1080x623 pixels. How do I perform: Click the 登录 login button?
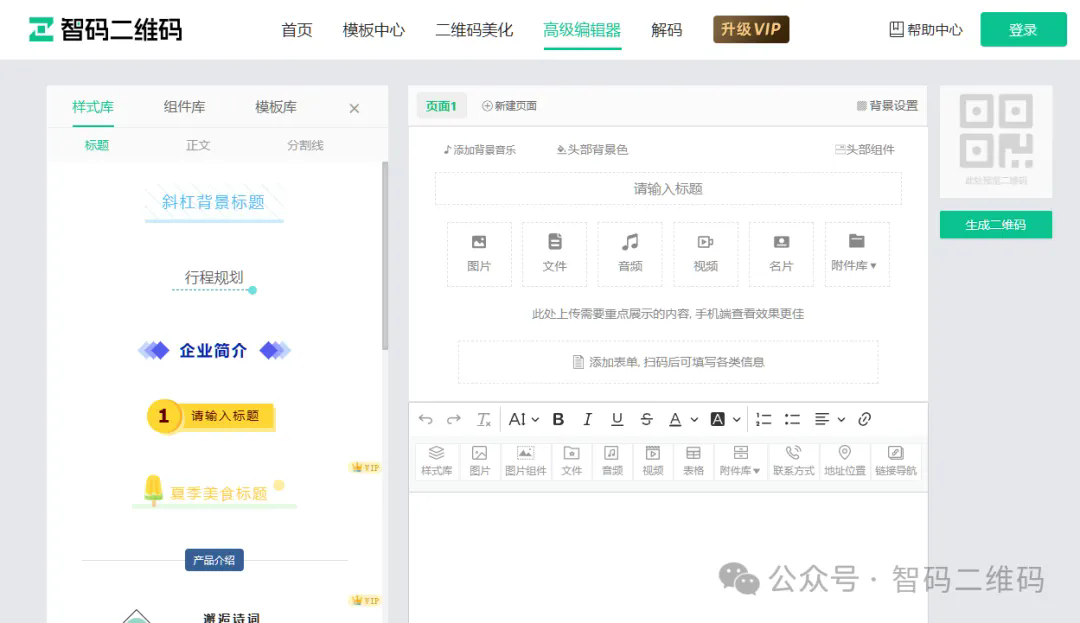(x=1023, y=30)
